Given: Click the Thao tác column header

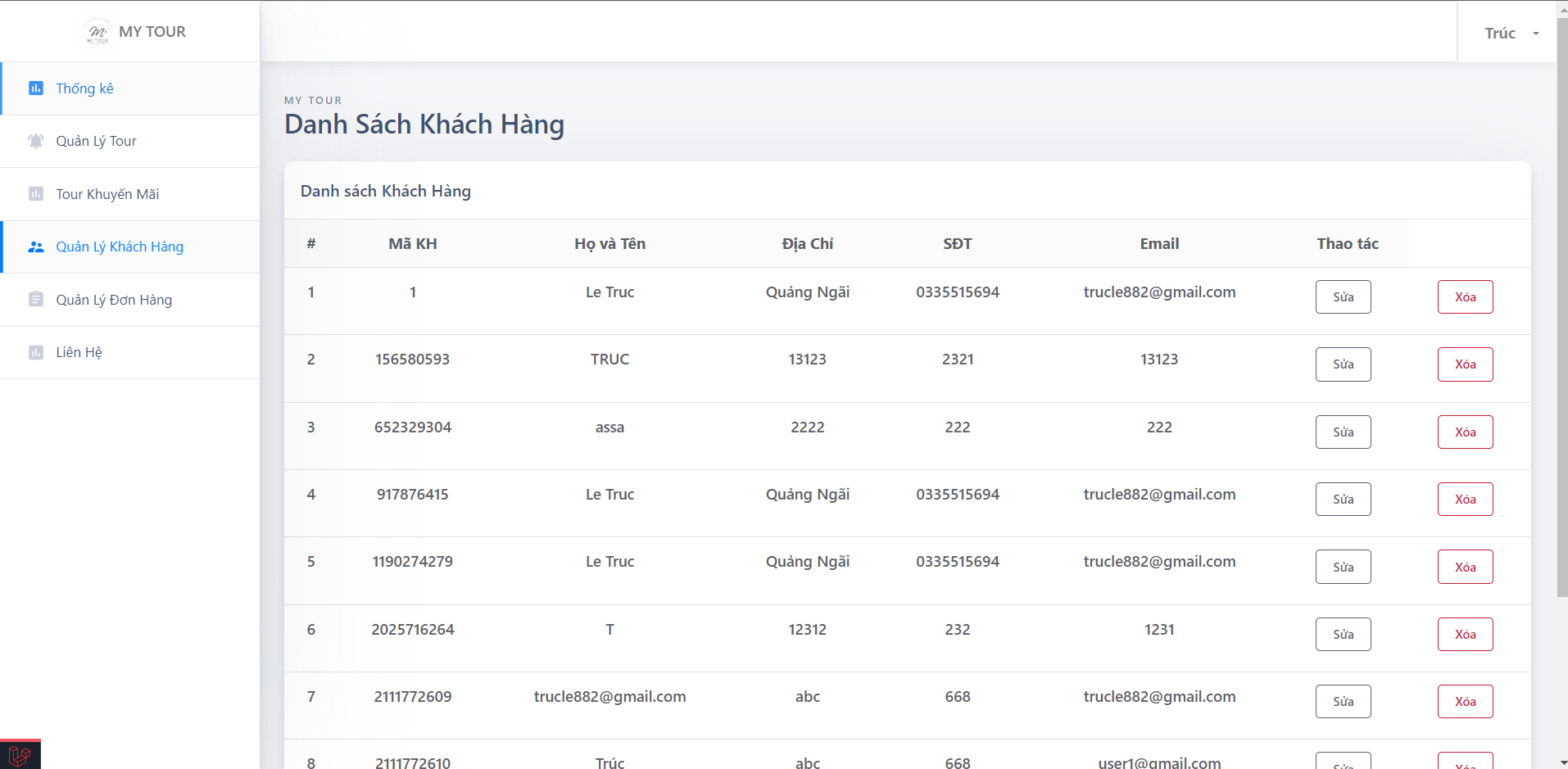Looking at the screenshot, I should (x=1348, y=244).
